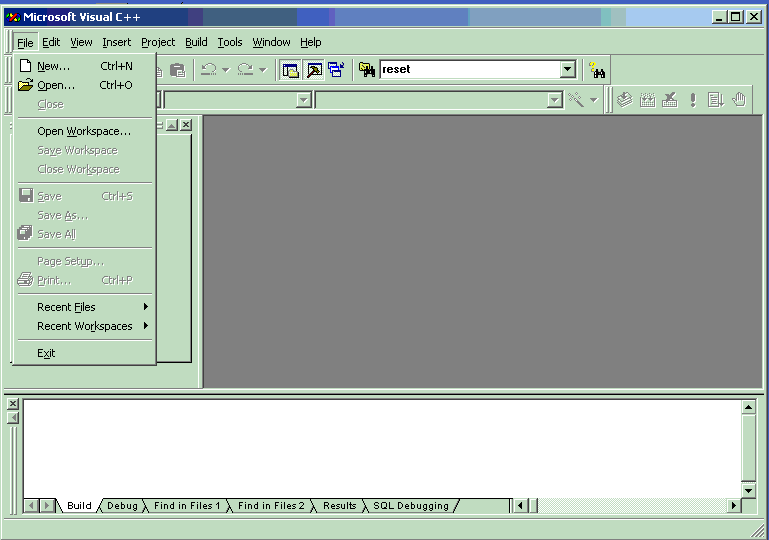Click the Redo arrow icon
Screen dimensions: 769x540
[x=245, y=70]
